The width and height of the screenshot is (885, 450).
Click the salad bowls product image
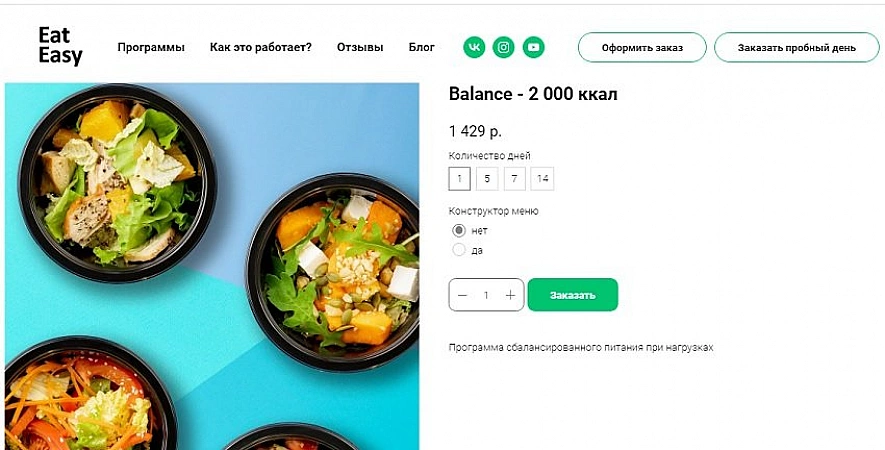point(212,265)
